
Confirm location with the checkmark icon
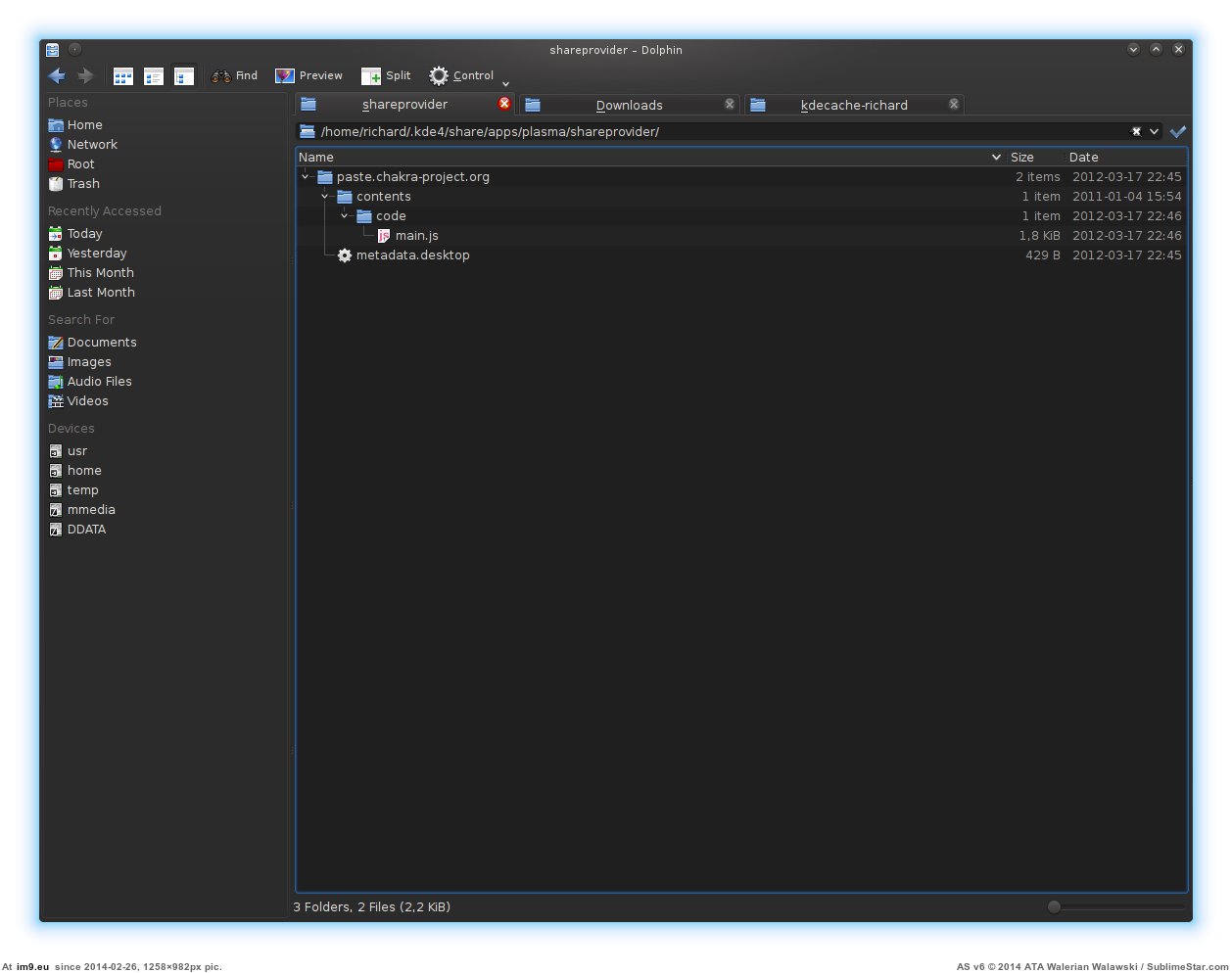(1178, 131)
